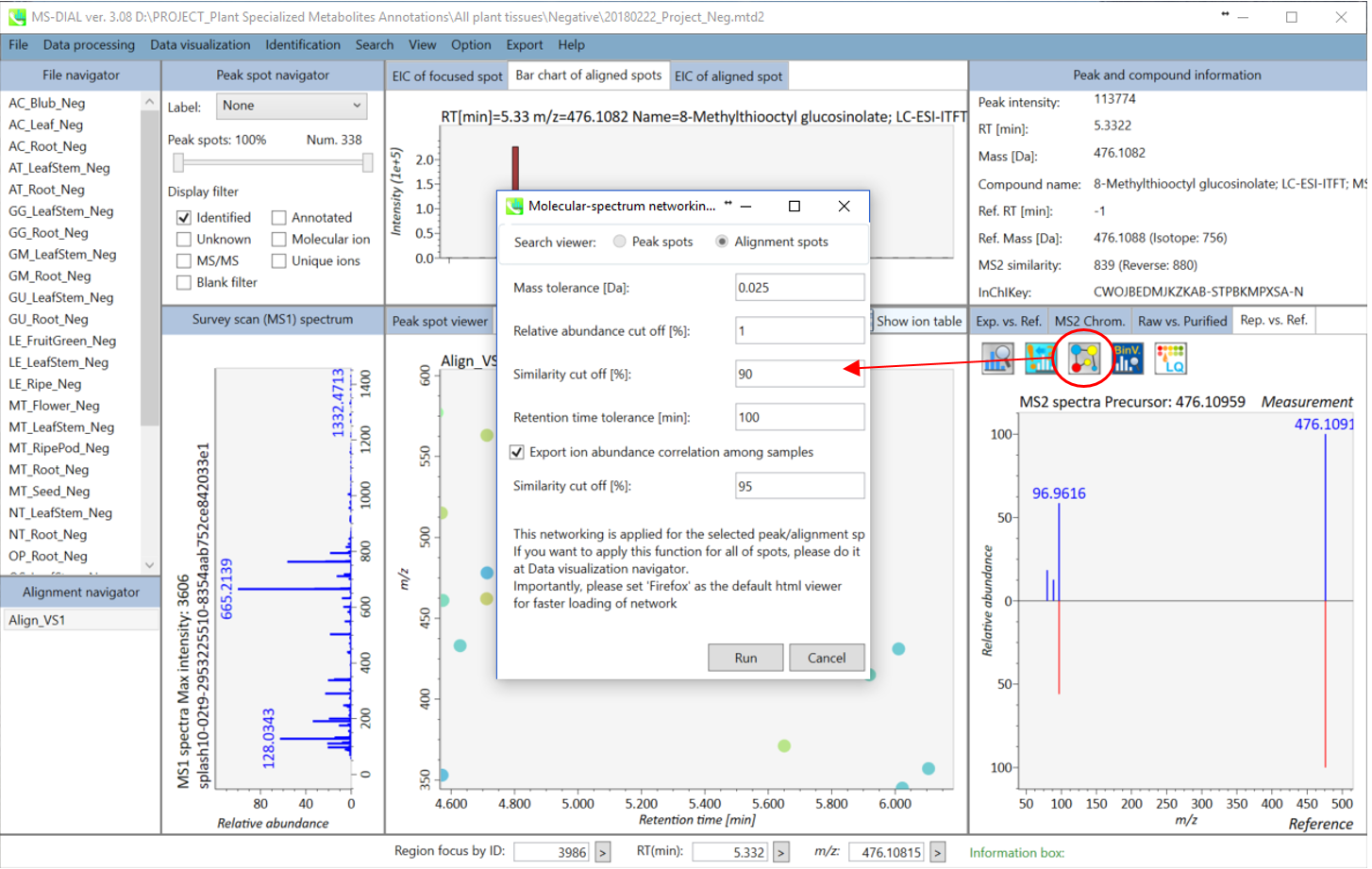Viewport: 1372px width, 869px height.
Task: Switch to EIC of aligned spot tab
Action: click(728, 76)
